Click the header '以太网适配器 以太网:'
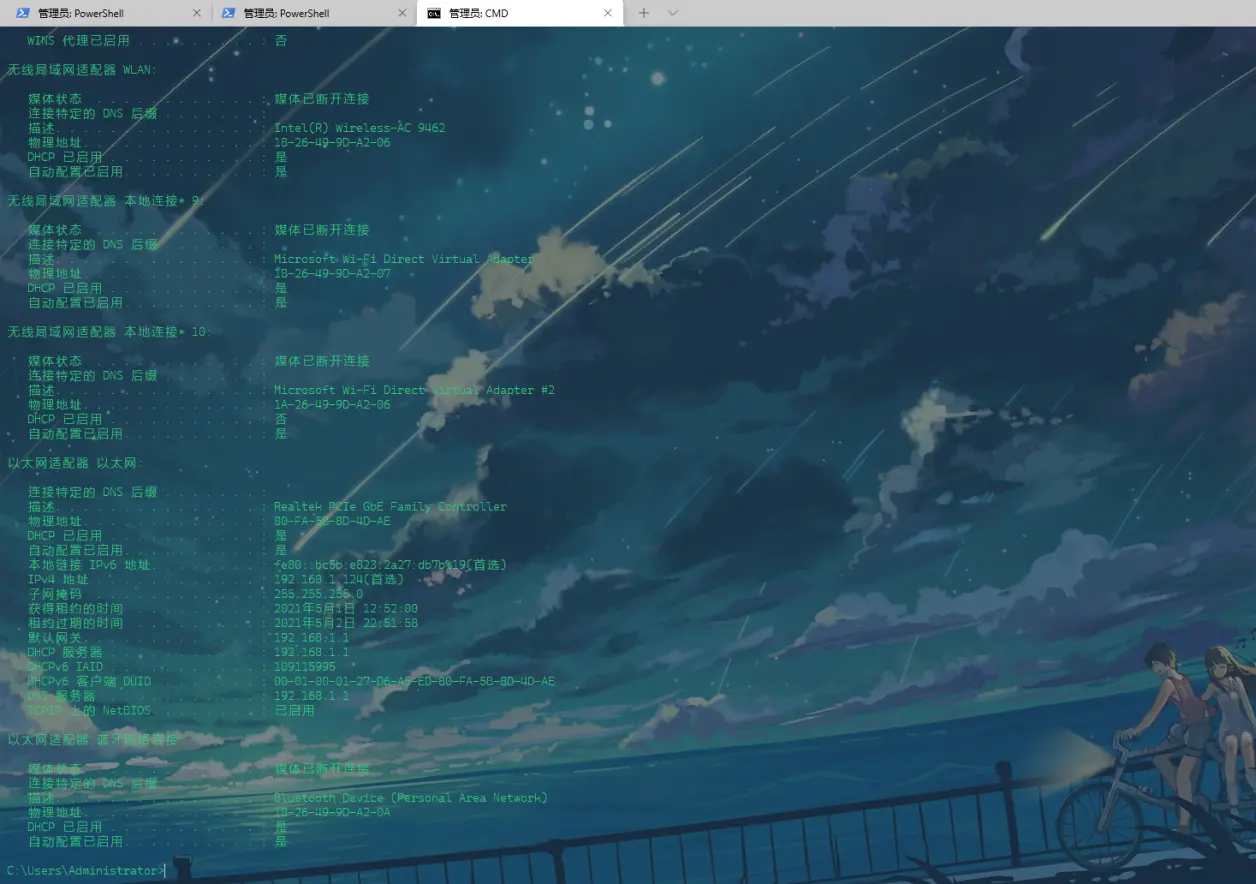The height and width of the screenshot is (884, 1256). [x=75, y=463]
